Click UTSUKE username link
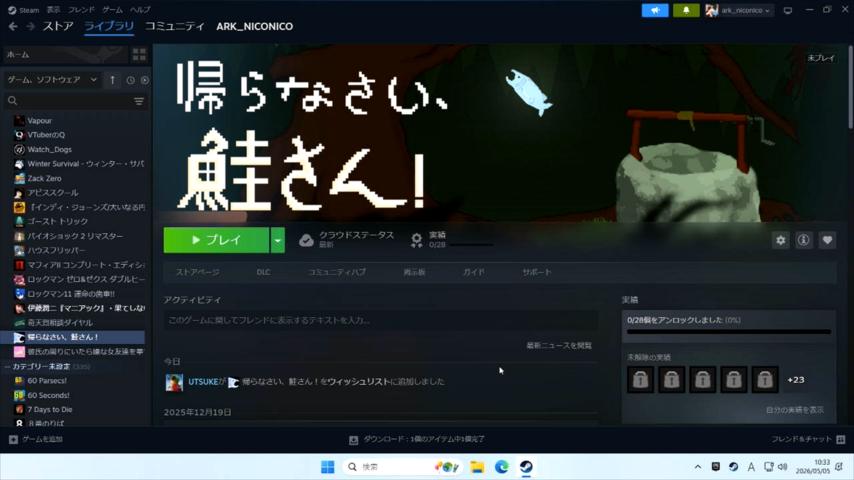The height and width of the screenshot is (480, 854). pyautogui.click(x=203, y=382)
